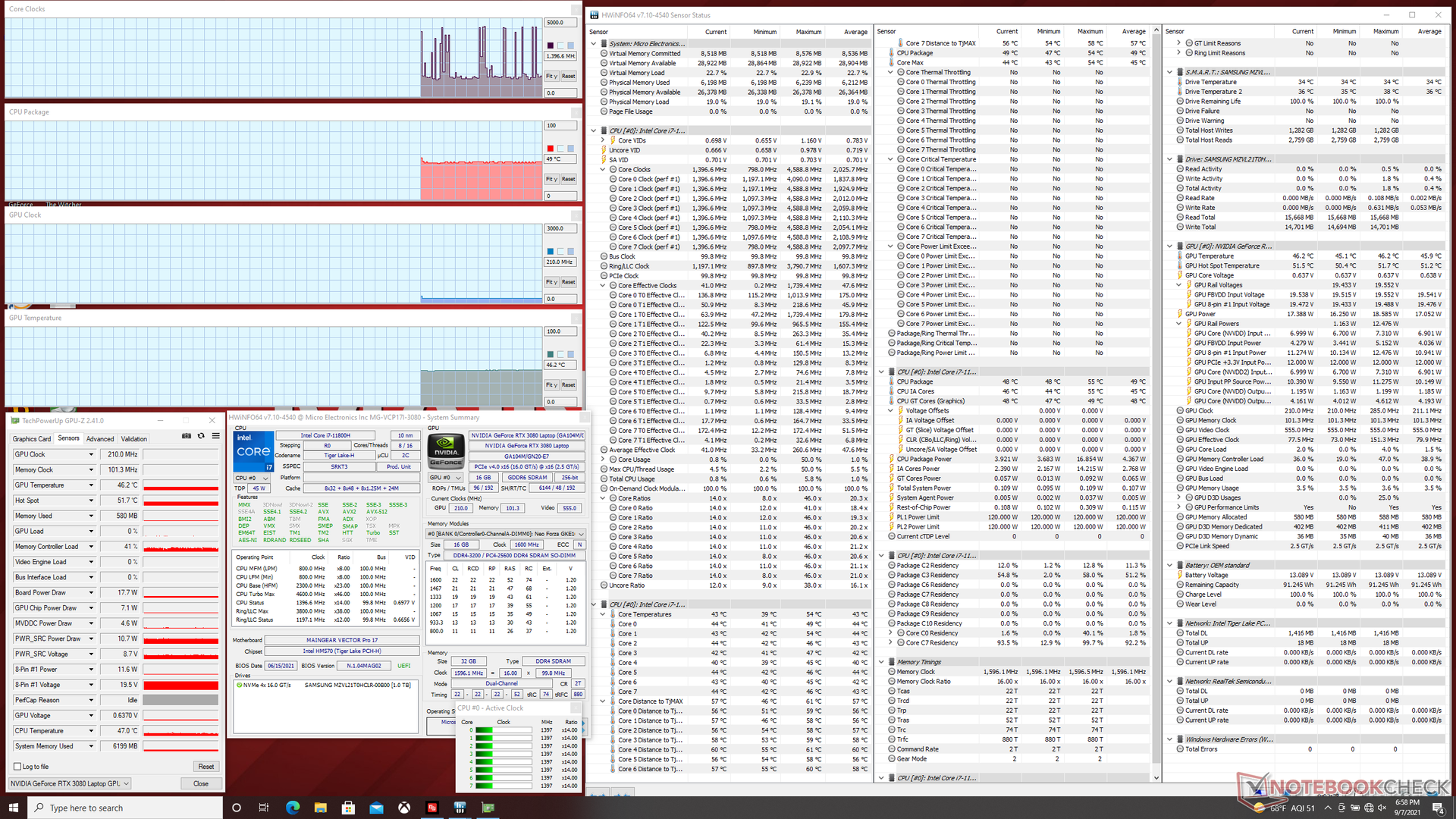Click the GPU Temperature thermometer icon
Image resolution: width=1456 pixels, height=819 pixels.
1180,256
